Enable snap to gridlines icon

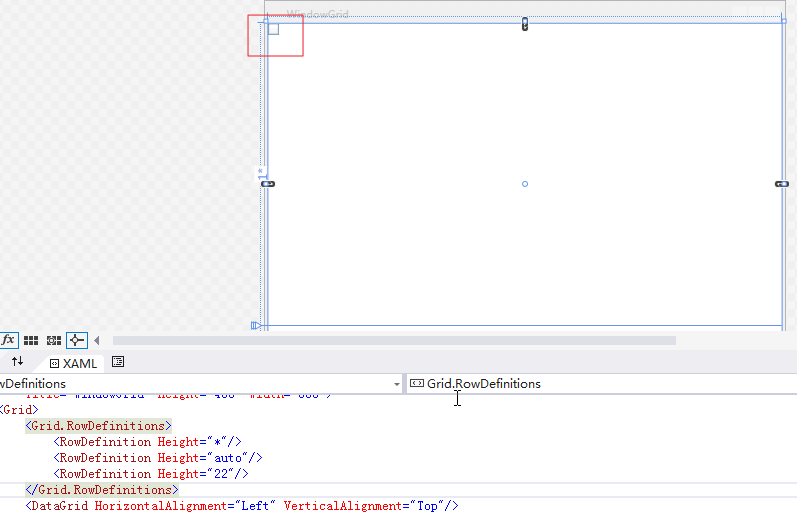(54, 340)
